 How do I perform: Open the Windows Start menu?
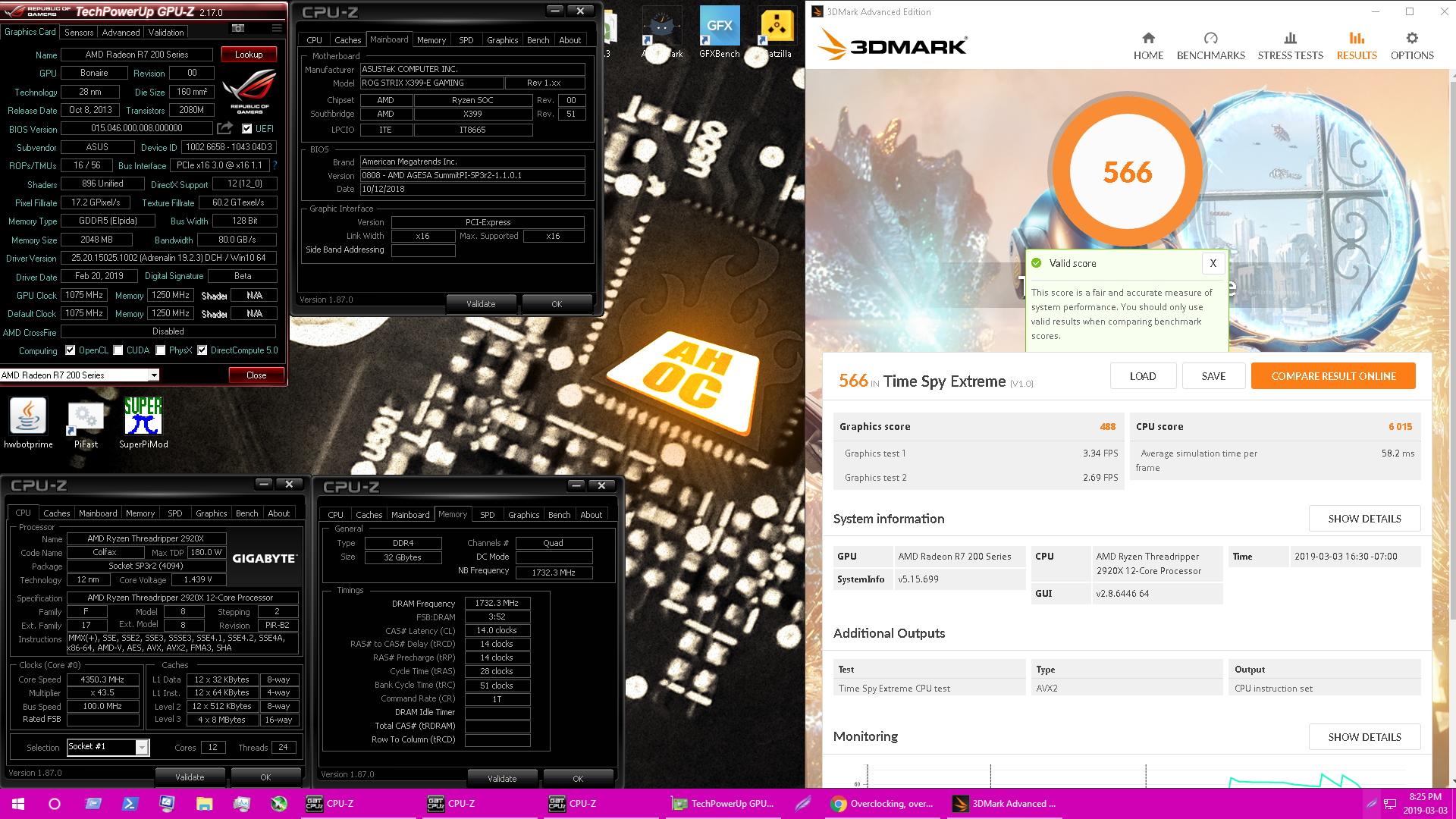pyautogui.click(x=18, y=804)
